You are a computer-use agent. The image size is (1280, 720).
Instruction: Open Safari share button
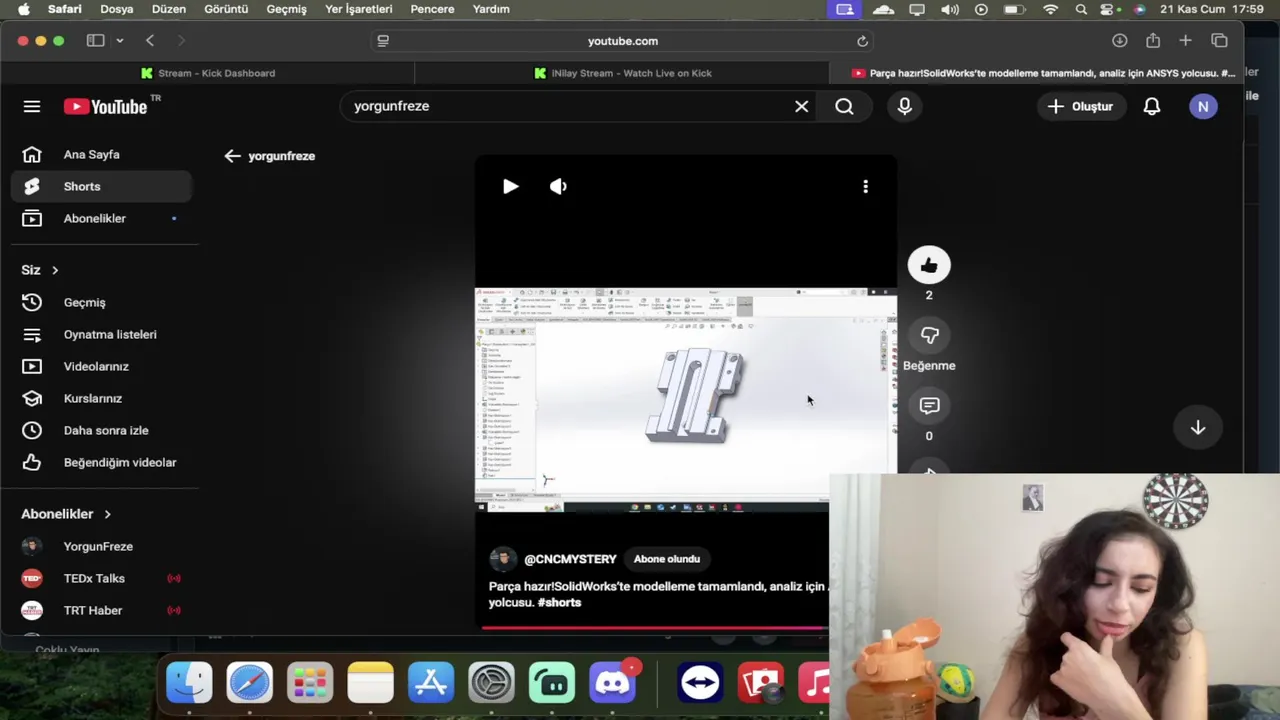point(1153,40)
